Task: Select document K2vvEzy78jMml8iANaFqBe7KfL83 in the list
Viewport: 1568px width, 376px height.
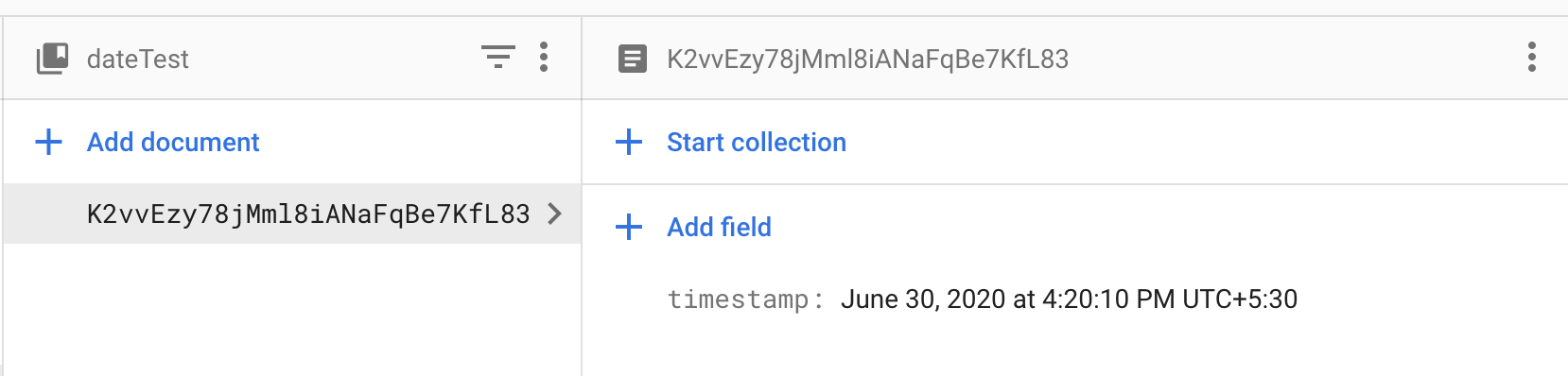Action: (x=291, y=214)
